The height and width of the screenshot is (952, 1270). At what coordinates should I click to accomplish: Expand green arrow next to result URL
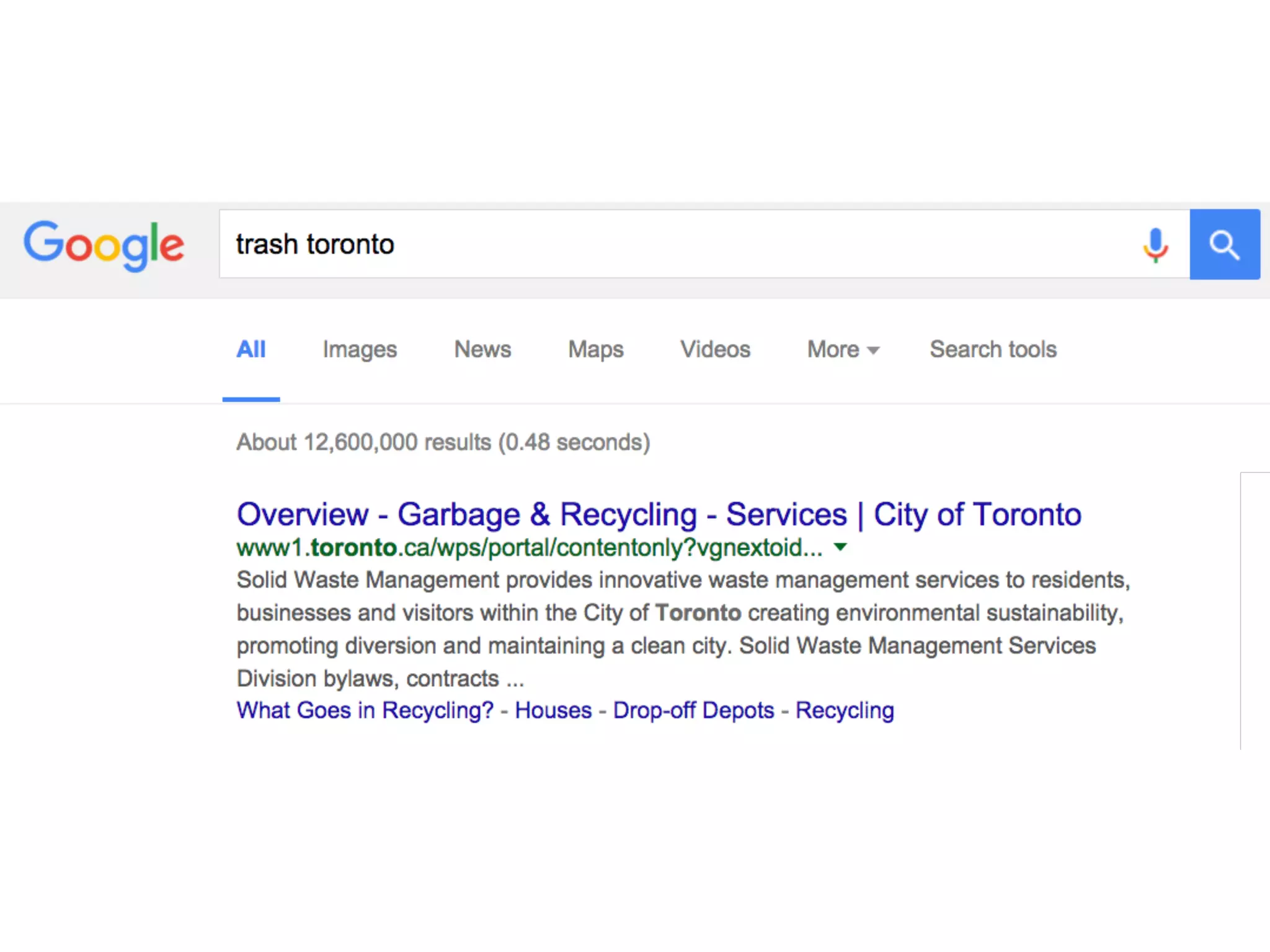point(840,547)
